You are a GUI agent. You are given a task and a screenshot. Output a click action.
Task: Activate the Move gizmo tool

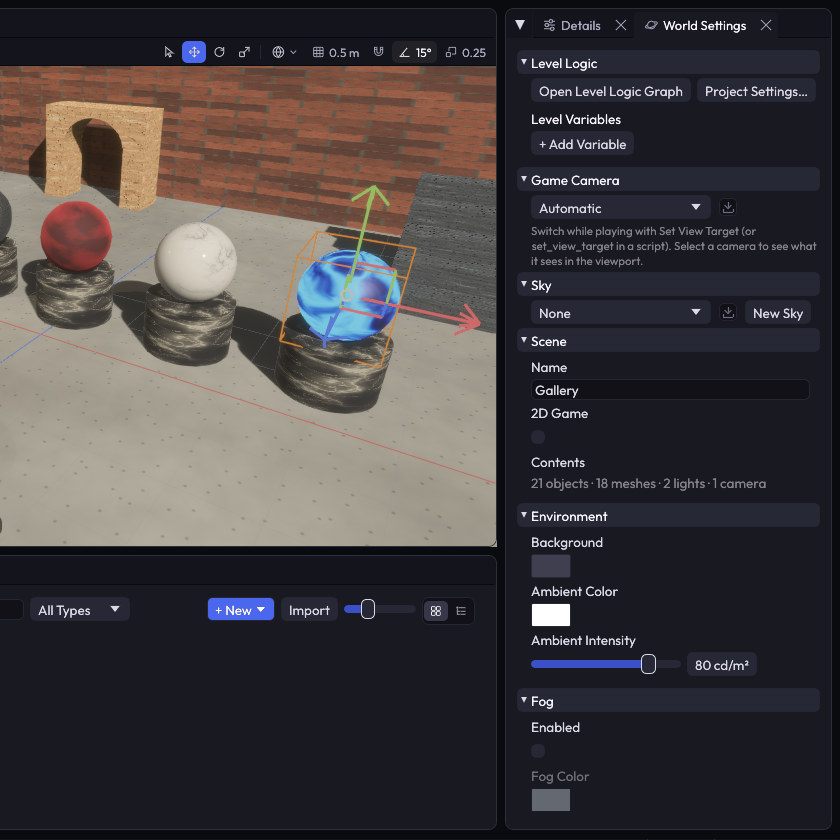coord(194,52)
